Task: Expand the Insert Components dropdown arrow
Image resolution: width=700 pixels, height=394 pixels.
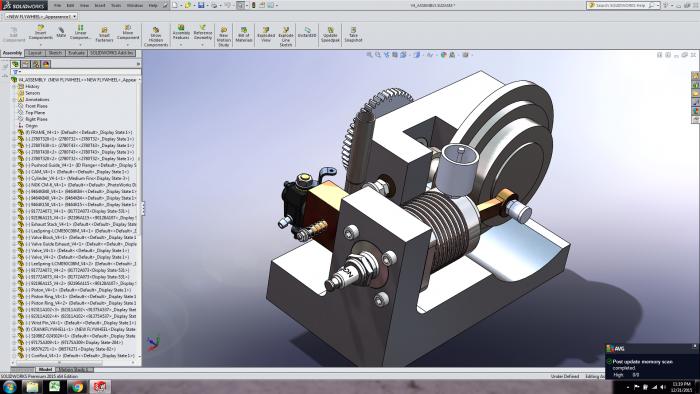Action: (41, 44)
